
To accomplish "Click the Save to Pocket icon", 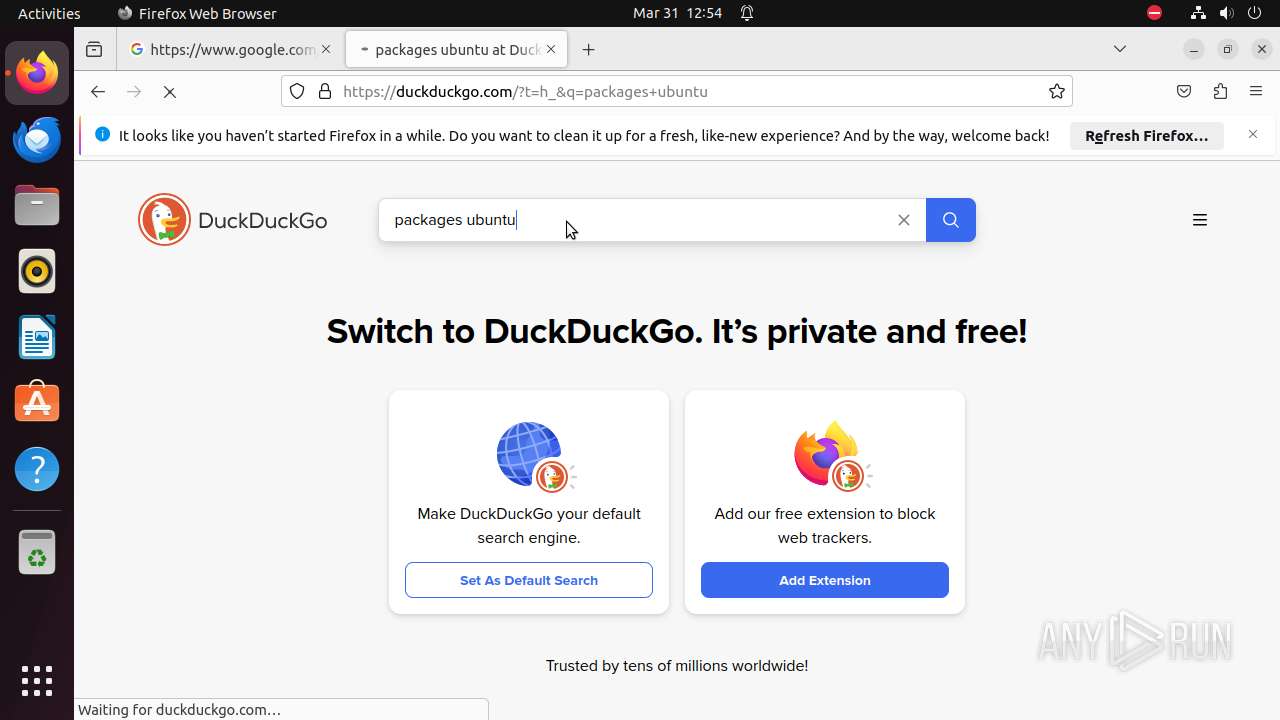I will click(x=1184, y=91).
